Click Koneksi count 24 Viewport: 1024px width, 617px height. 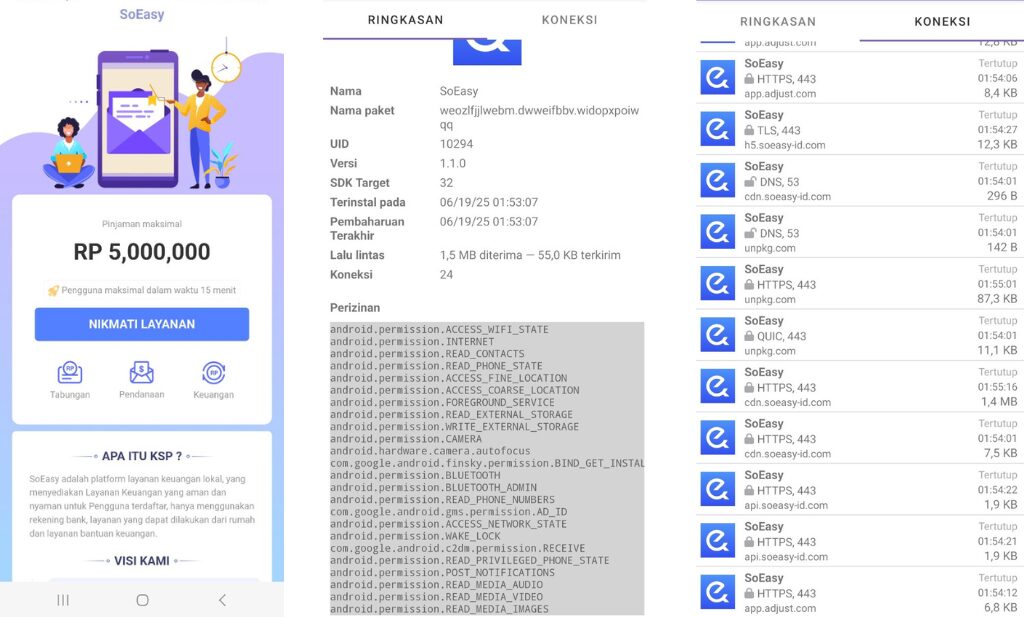tap(446, 275)
